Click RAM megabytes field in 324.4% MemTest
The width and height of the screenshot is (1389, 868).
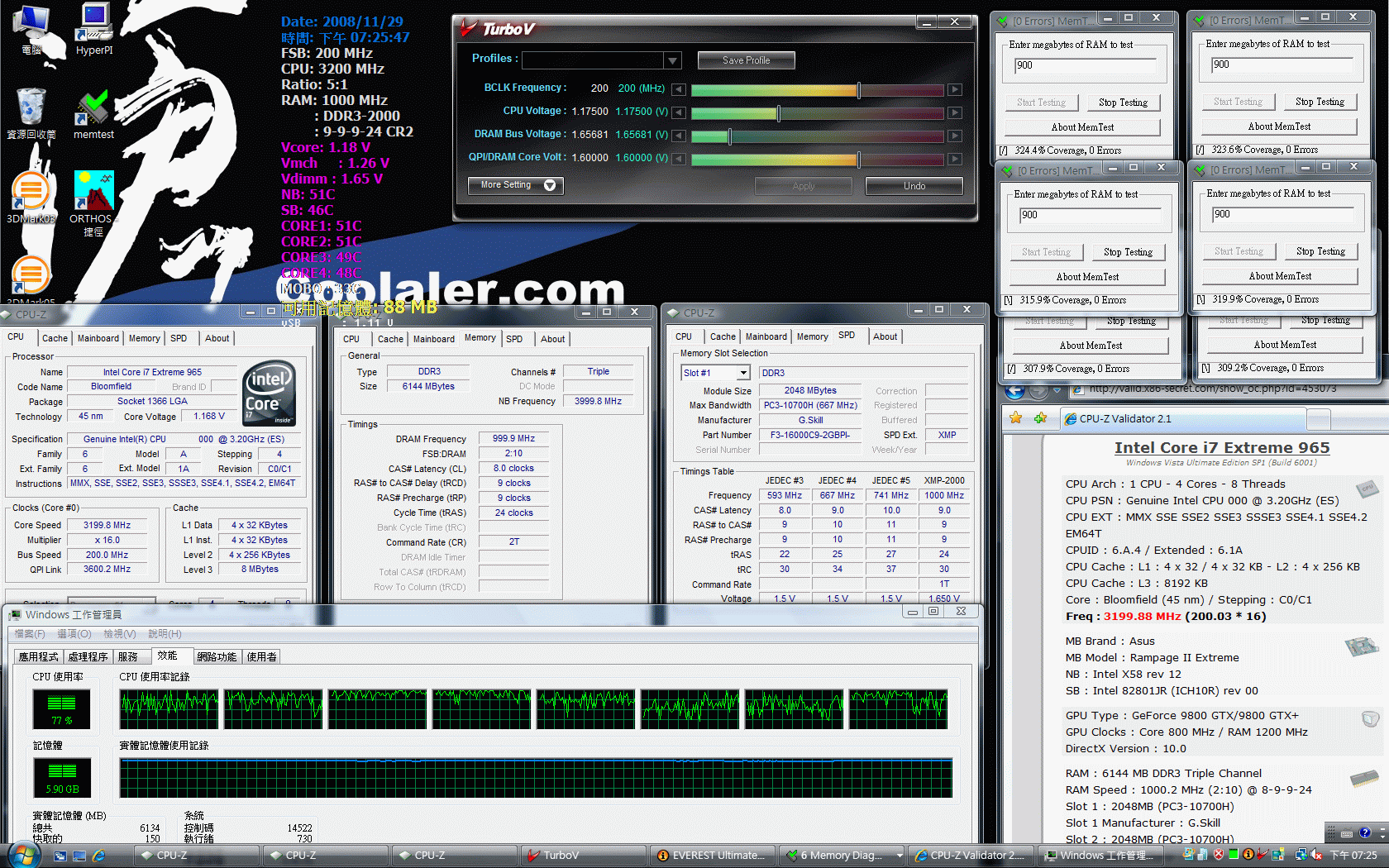pos(1086,65)
